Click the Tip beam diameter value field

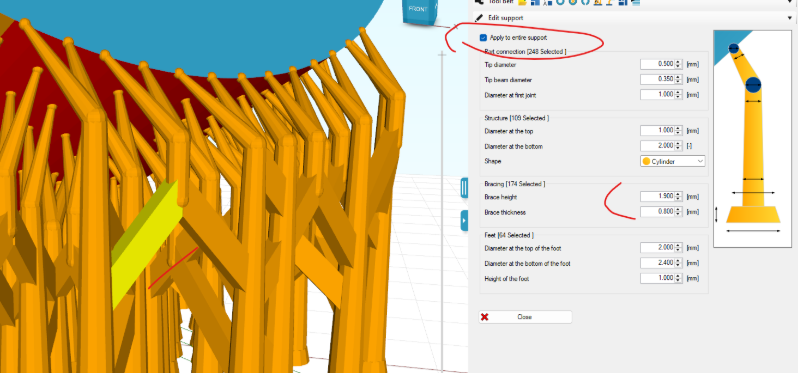657,79
